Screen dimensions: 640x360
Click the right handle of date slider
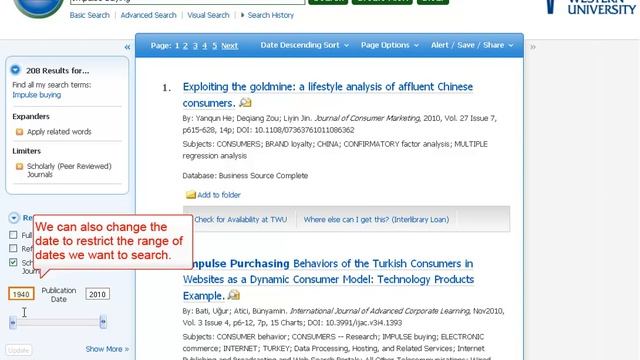[103, 322]
